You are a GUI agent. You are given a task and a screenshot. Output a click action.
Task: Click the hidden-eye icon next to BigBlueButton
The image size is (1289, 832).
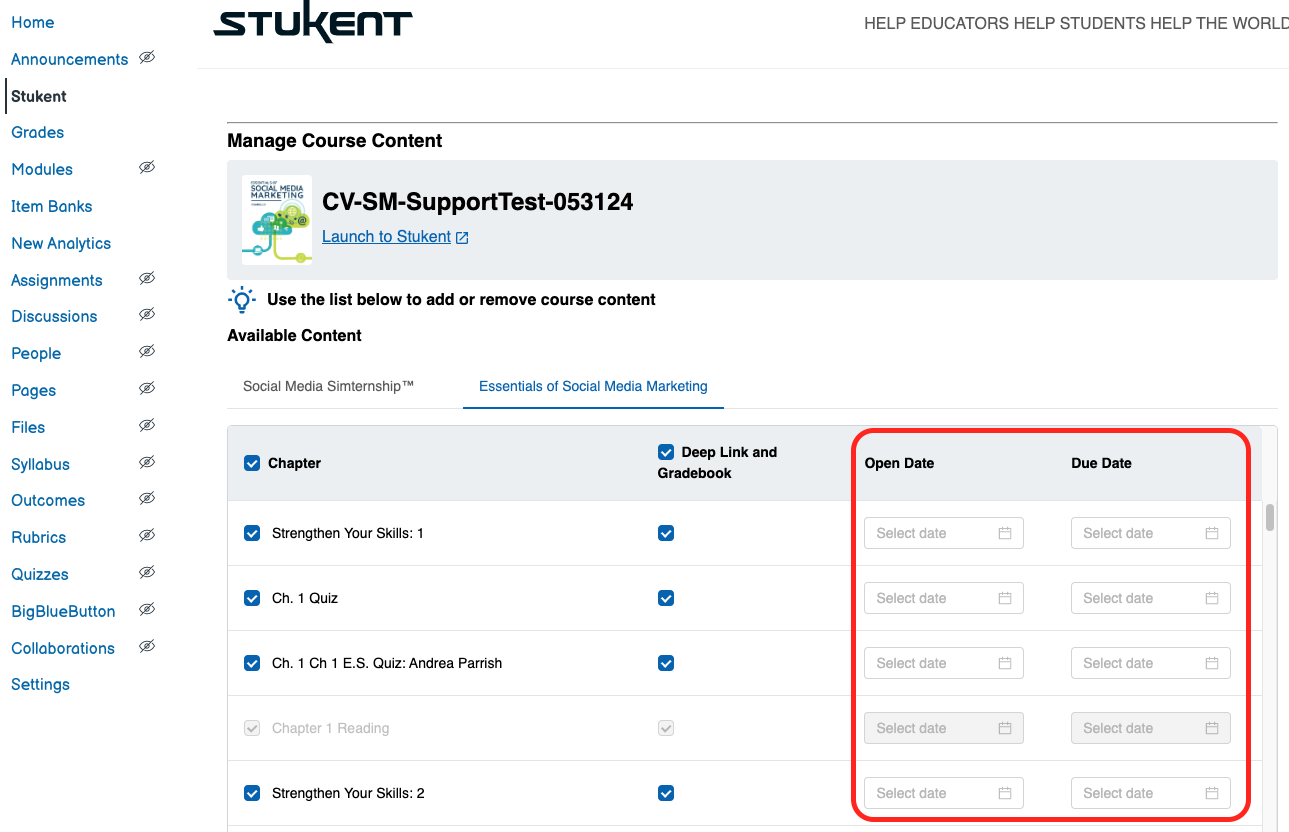coord(147,610)
